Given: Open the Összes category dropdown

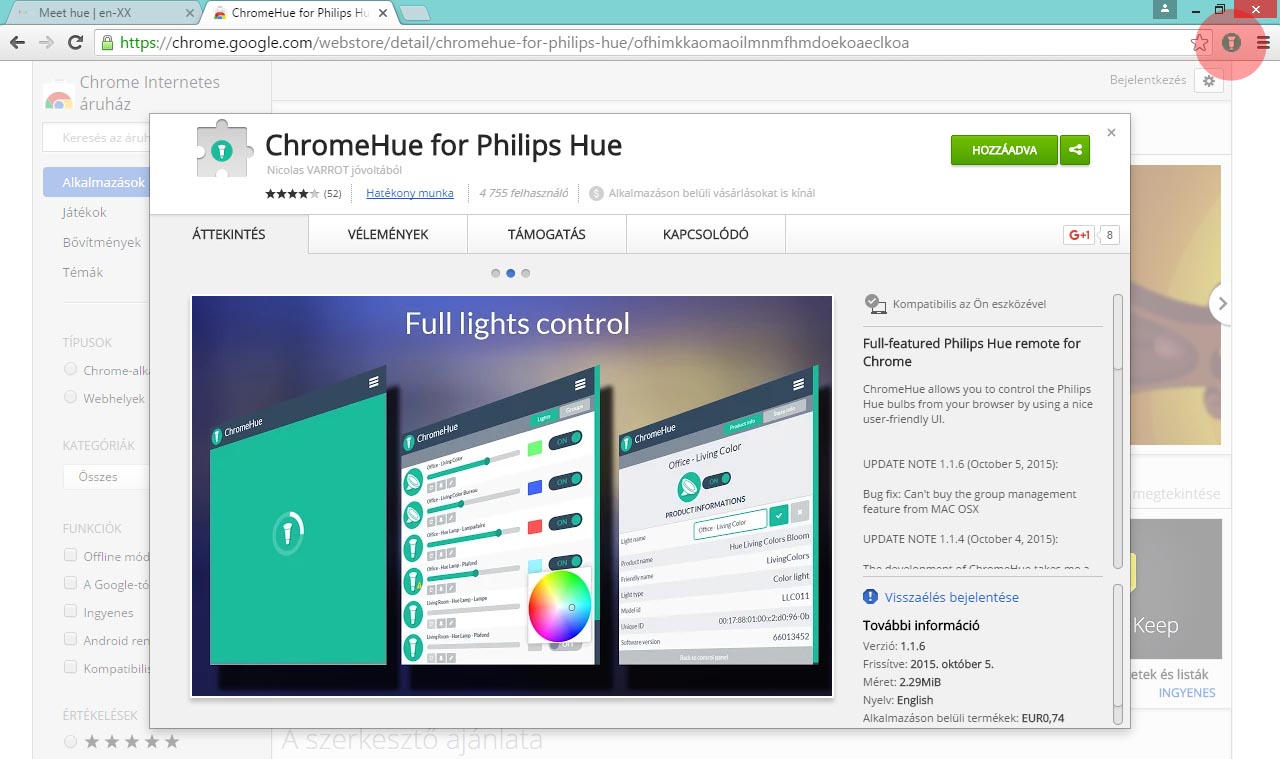Looking at the screenshot, I should [x=106, y=476].
